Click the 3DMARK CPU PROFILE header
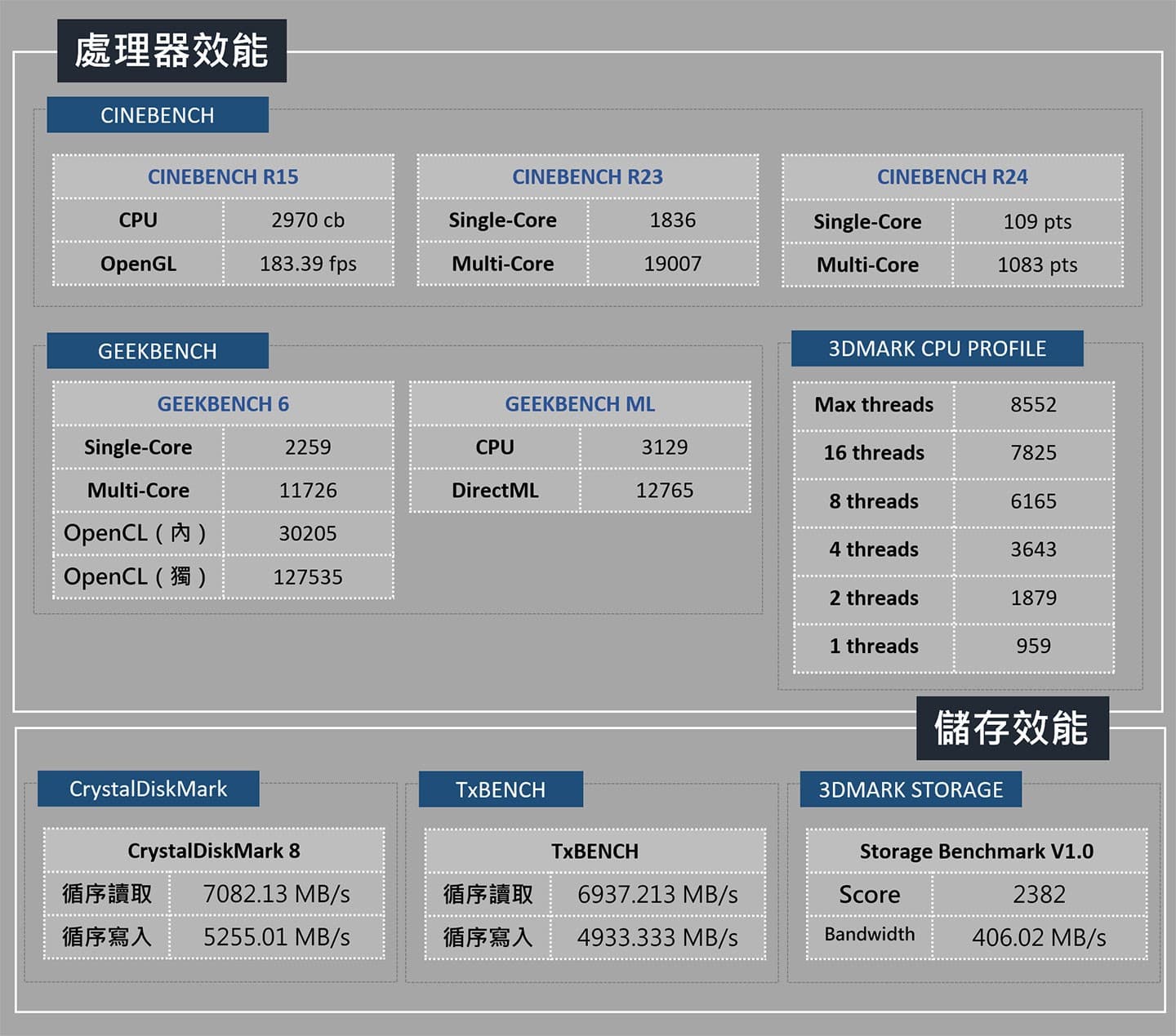Screen dimensions: 1176x1036 point(937,349)
